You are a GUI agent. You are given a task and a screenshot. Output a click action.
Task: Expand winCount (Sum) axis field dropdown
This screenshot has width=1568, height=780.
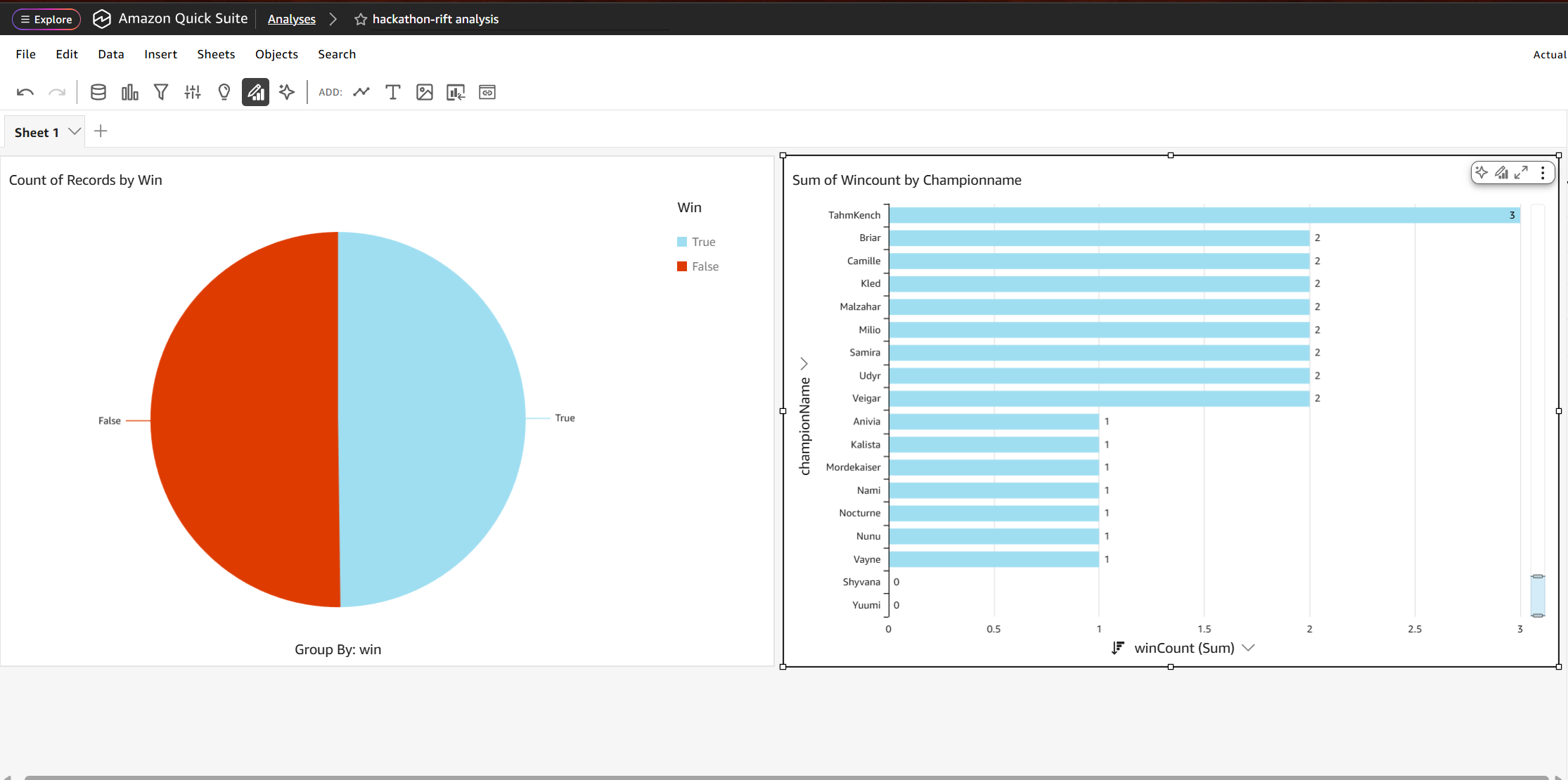click(1248, 648)
